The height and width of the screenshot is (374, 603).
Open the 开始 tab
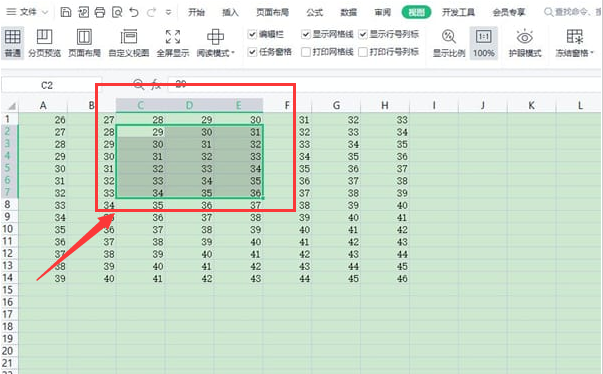coord(196,13)
